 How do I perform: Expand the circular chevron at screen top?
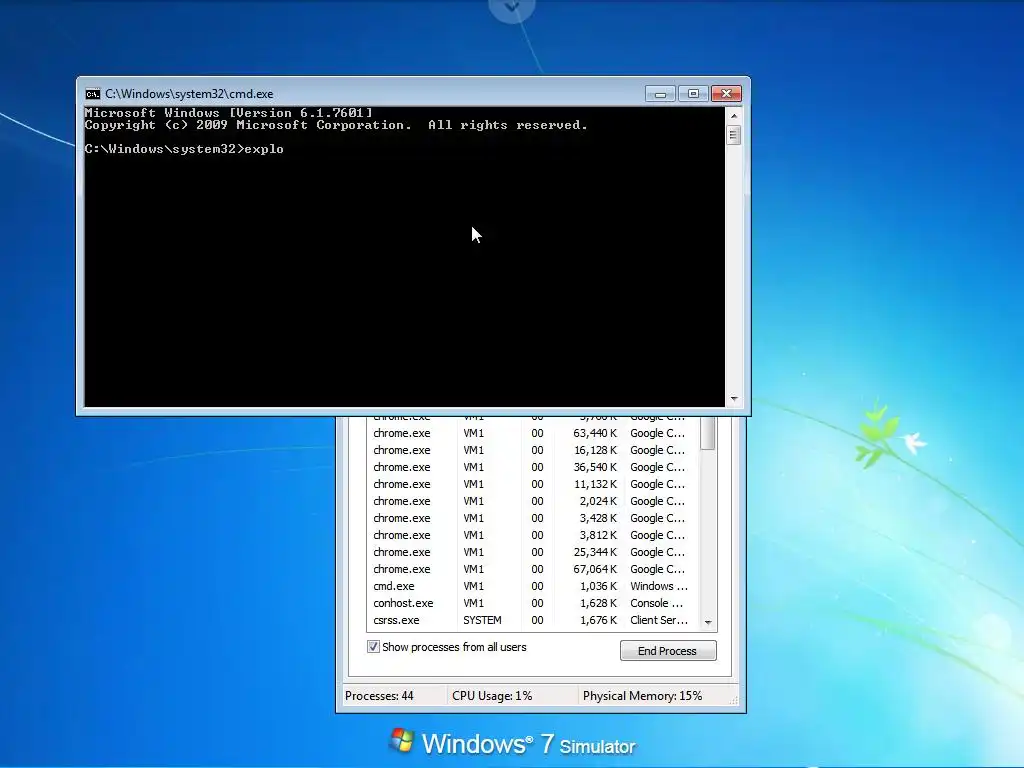pos(512,8)
